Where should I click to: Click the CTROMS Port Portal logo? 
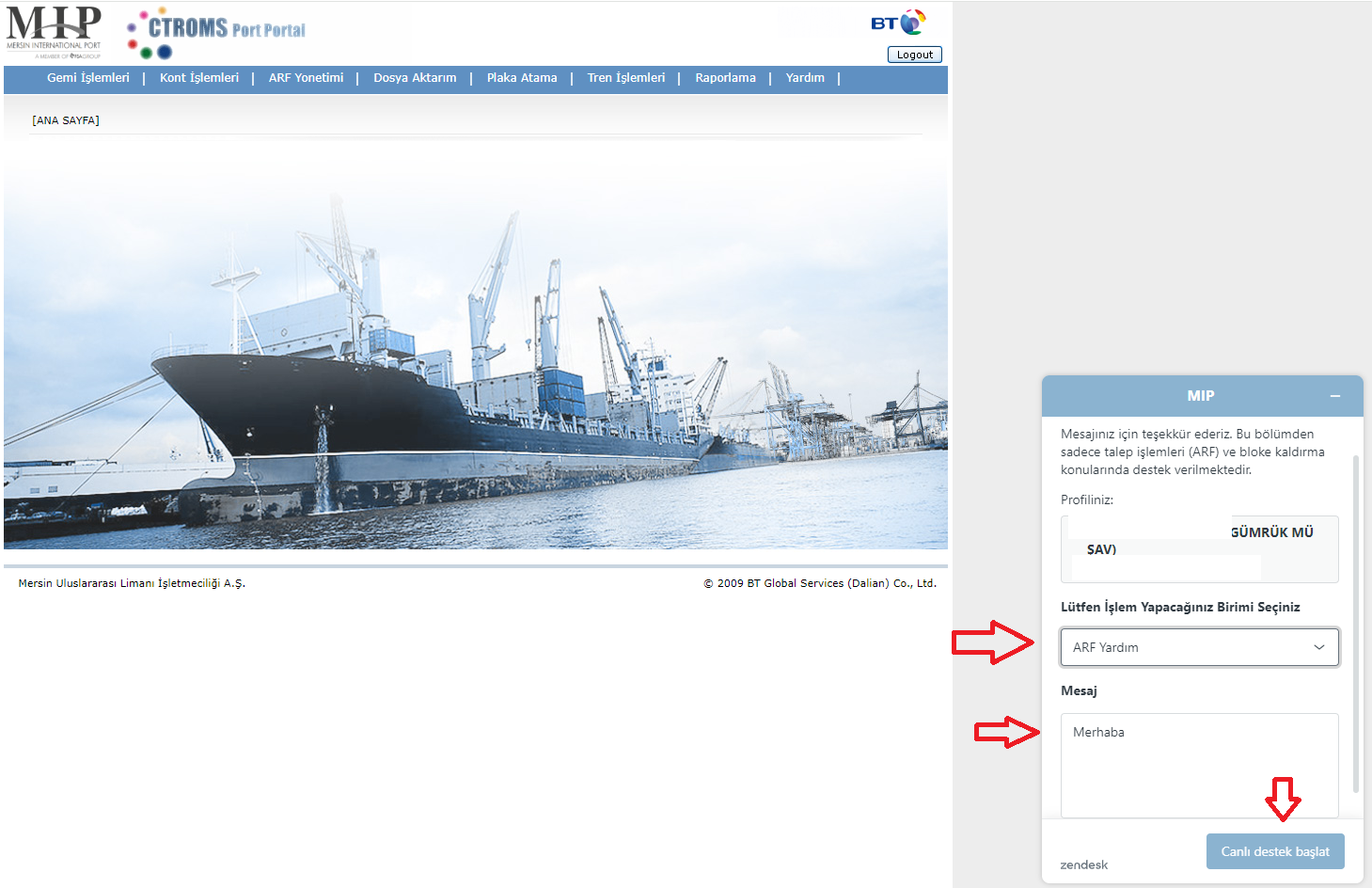click(x=217, y=34)
